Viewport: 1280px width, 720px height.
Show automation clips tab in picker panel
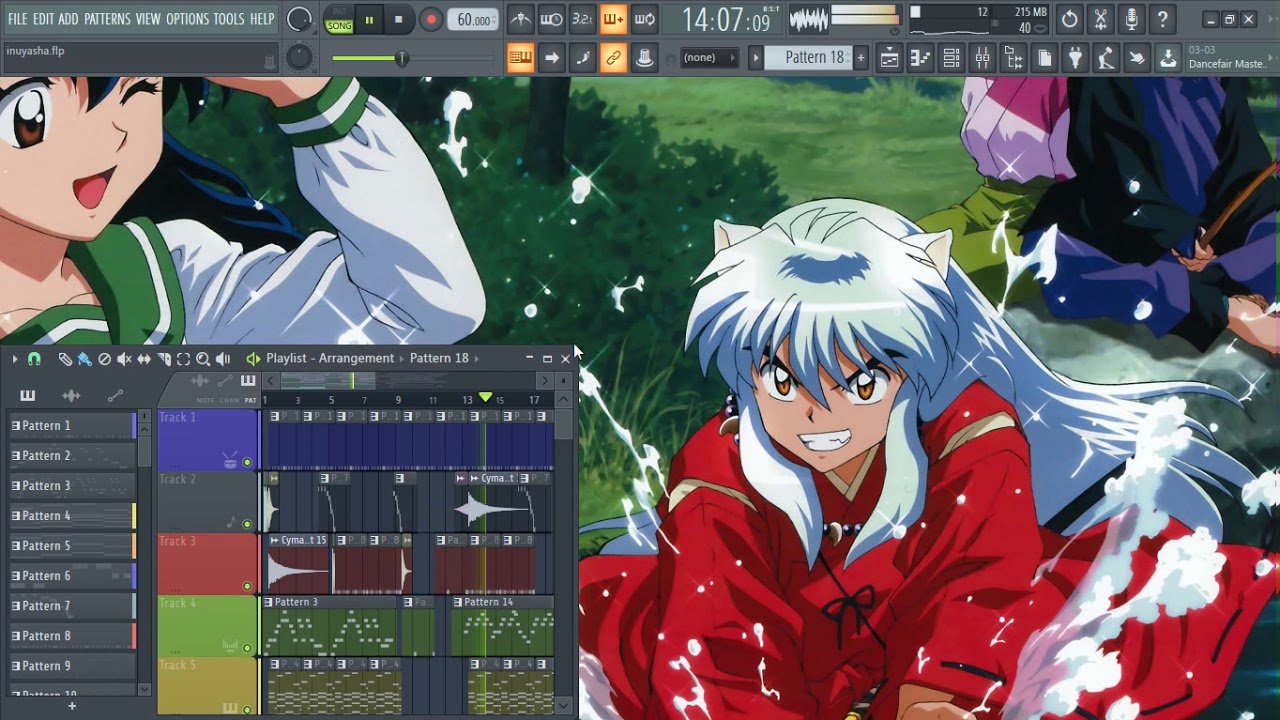click(x=115, y=395)
